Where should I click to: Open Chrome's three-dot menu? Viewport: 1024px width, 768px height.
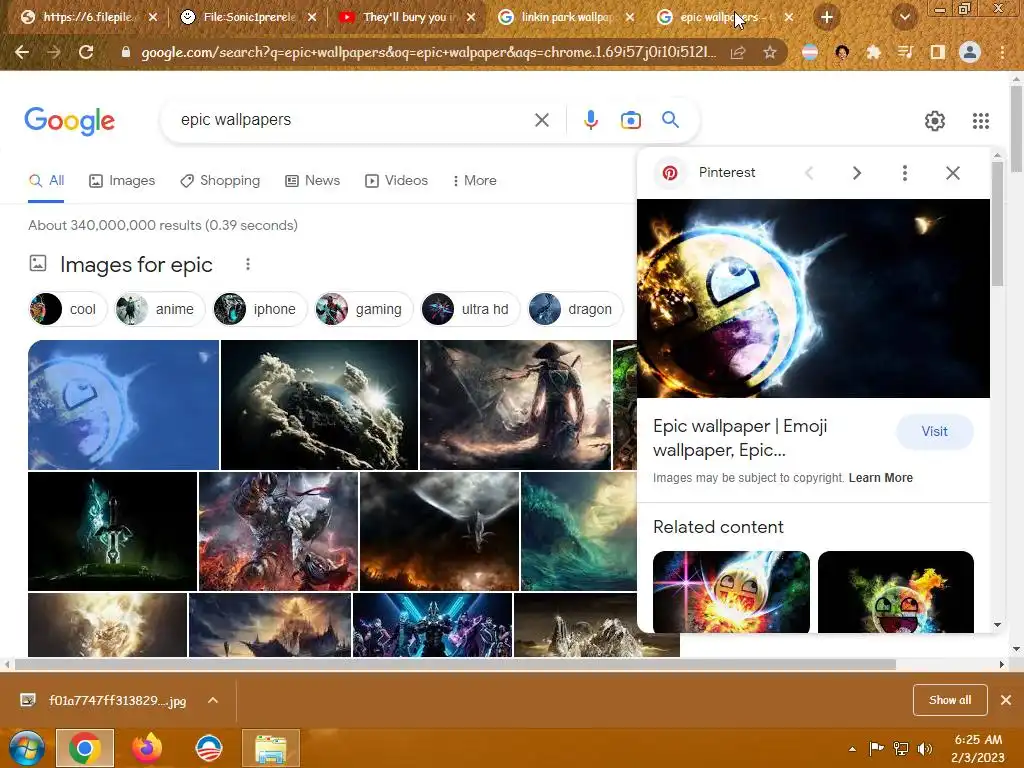point(1002,52)
